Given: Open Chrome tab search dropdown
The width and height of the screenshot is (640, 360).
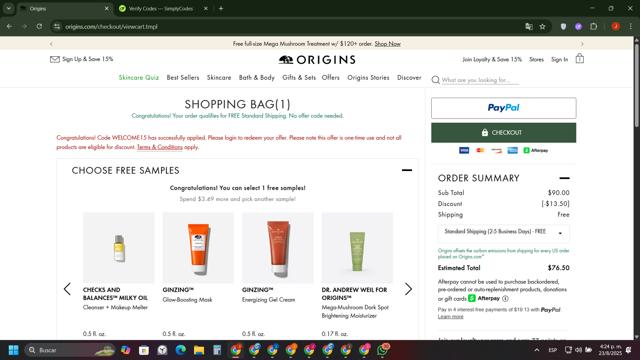Looking at the screenshot, I should pos(8,8).
